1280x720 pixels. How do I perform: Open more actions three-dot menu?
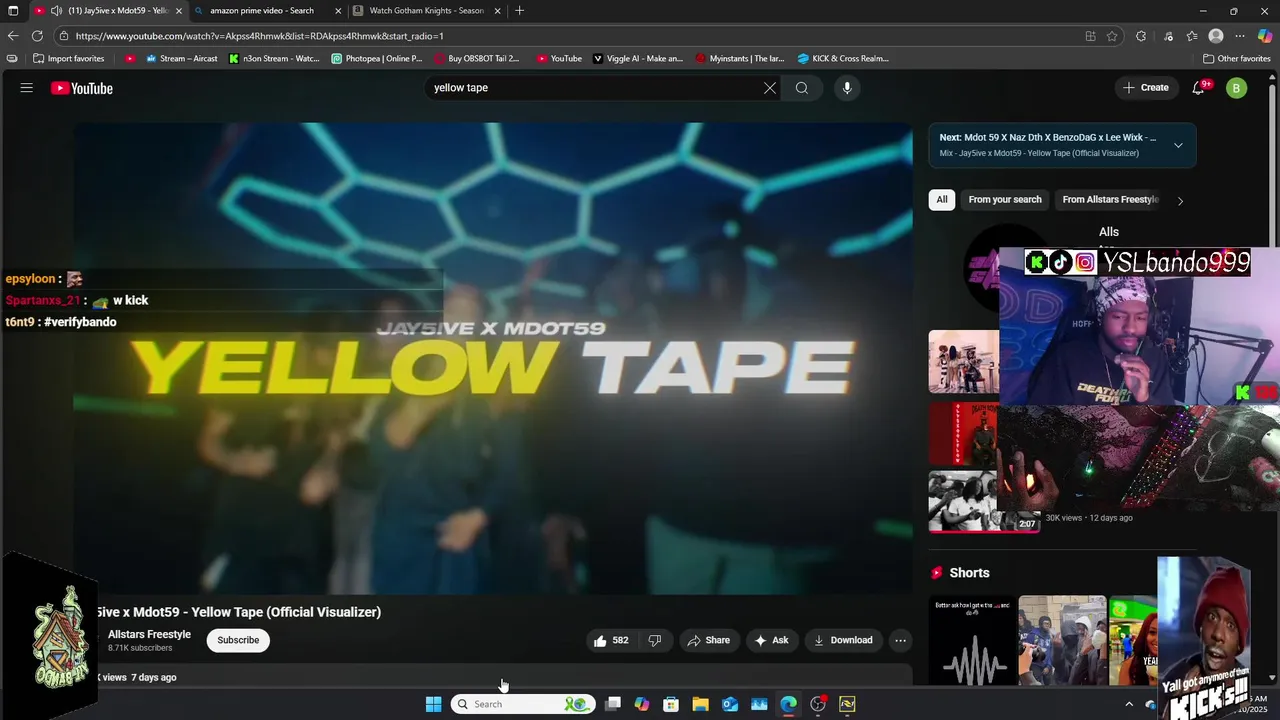[900, 640]
